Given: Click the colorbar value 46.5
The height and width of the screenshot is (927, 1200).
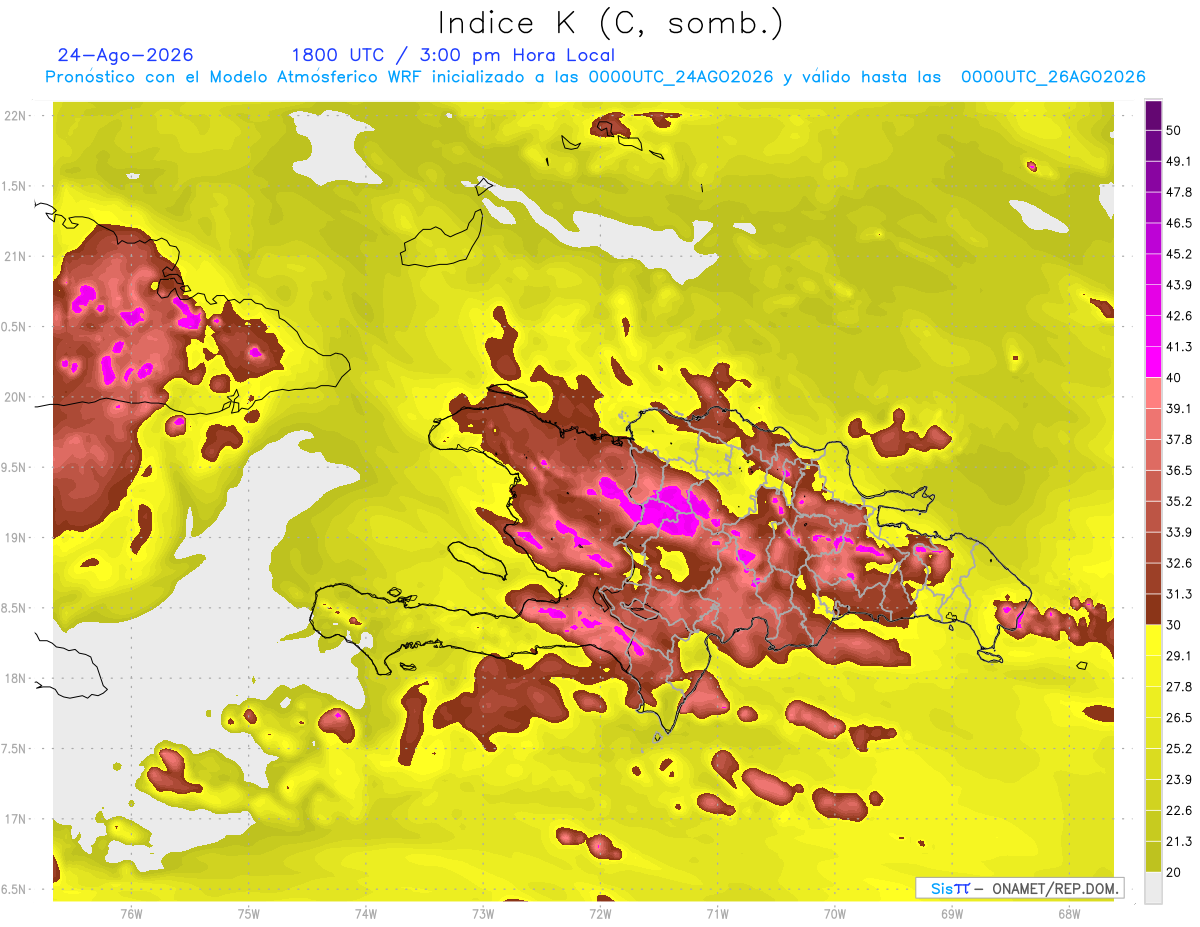Looking at the screenshot, I should coord(1179,224).
